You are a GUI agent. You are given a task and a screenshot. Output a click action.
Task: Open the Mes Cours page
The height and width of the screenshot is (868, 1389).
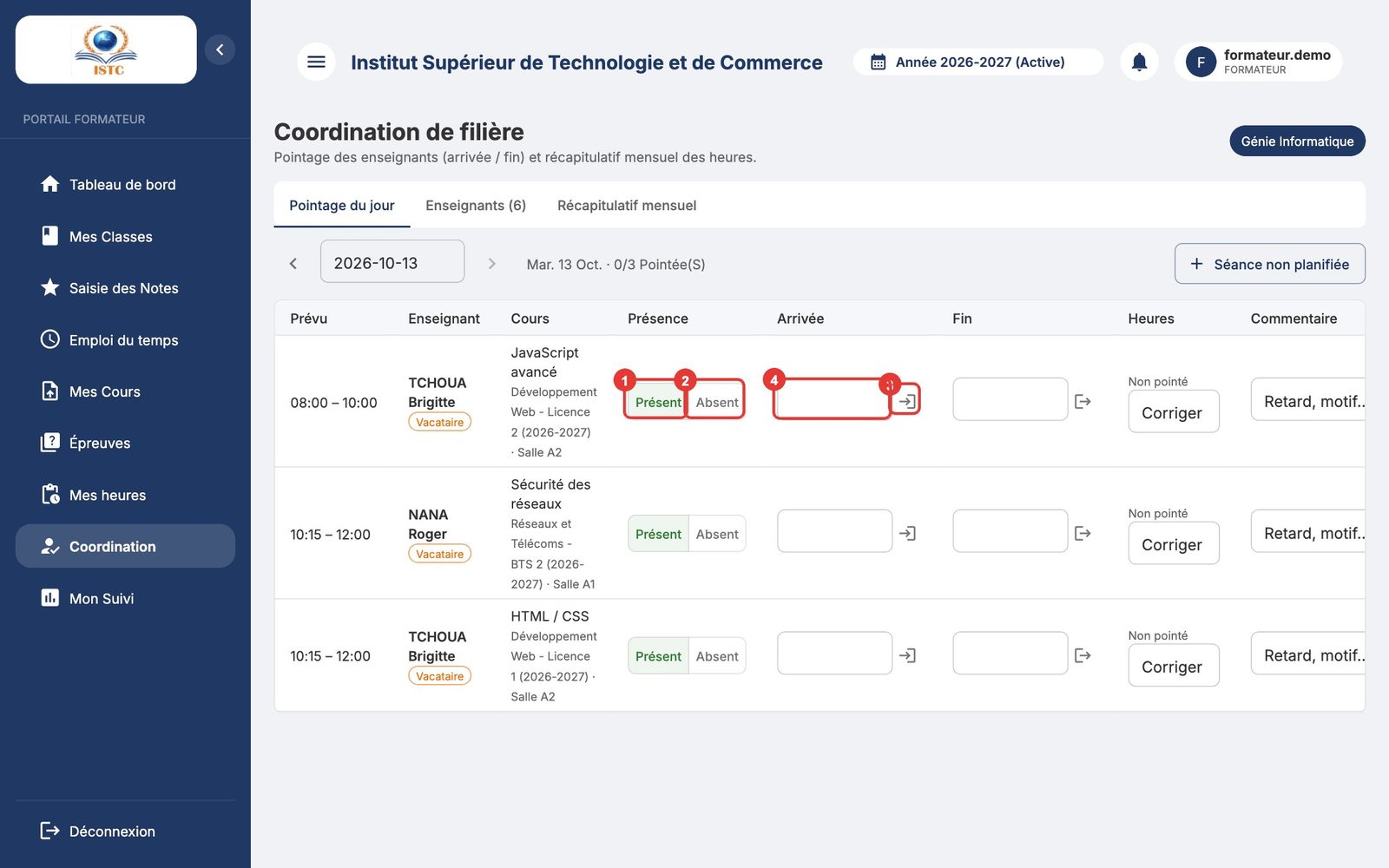coord(125,391)
